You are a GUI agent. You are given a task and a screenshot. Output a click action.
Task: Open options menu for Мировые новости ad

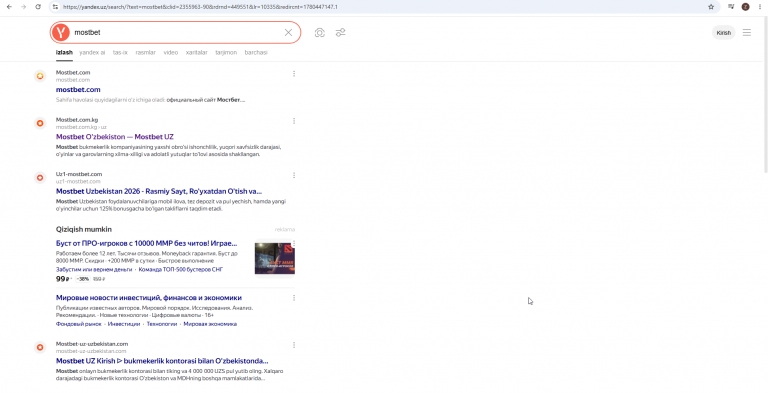pyautogui.click(x=294, y=297)
